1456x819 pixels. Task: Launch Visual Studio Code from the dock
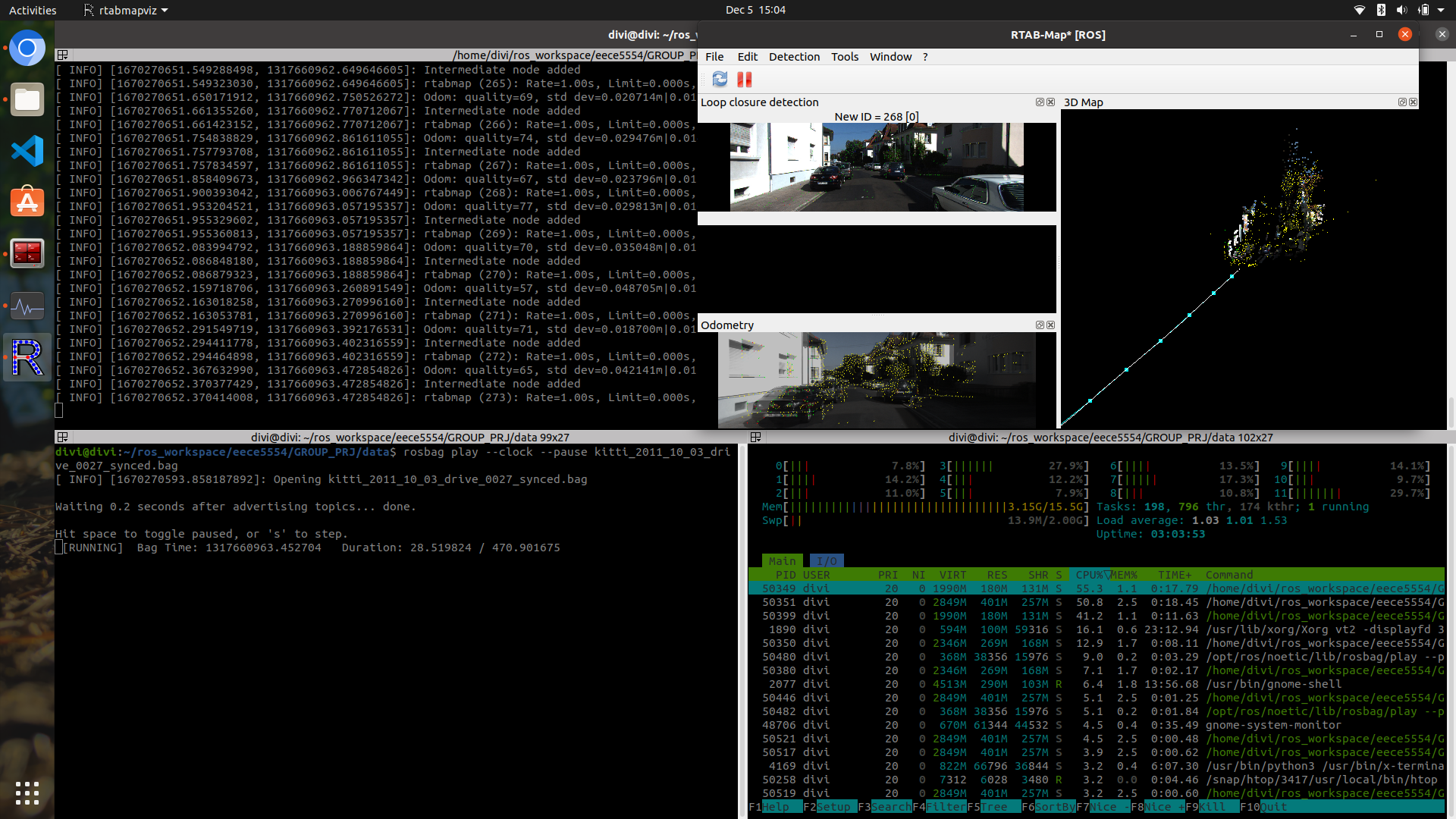pos(27,151)
